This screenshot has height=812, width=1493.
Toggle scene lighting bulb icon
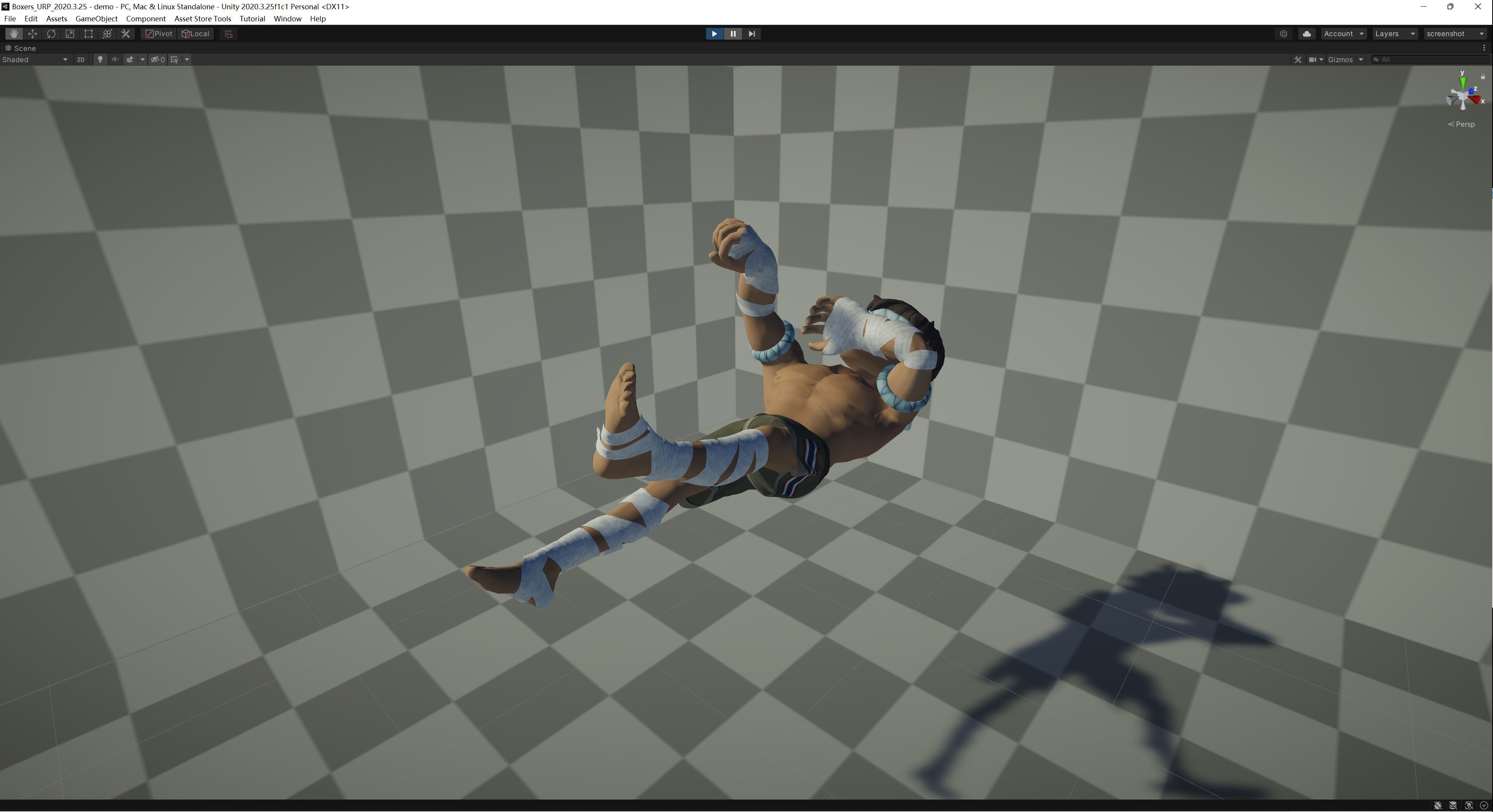pos(100,59)
